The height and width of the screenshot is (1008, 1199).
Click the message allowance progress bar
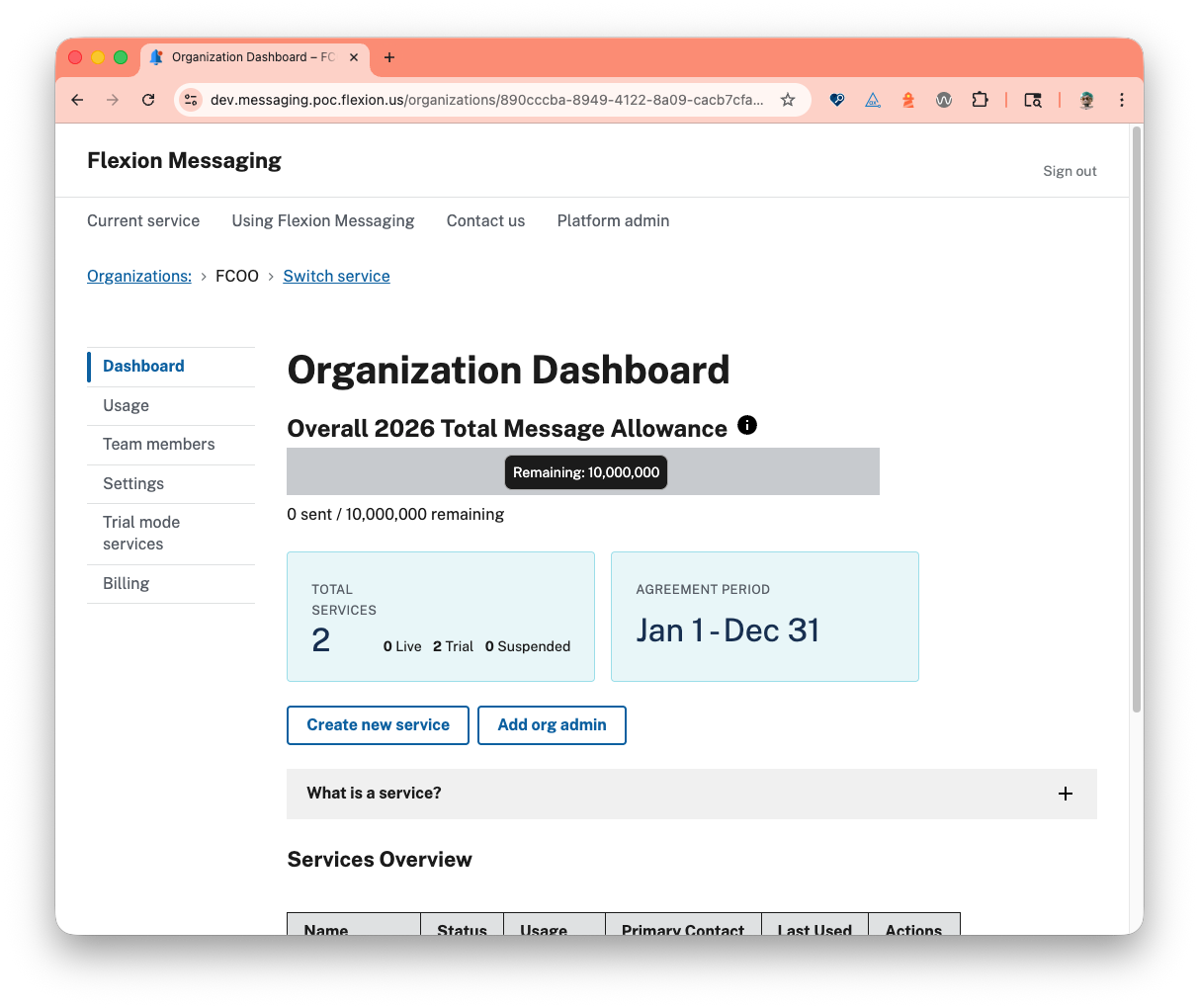tap(583, 471)
